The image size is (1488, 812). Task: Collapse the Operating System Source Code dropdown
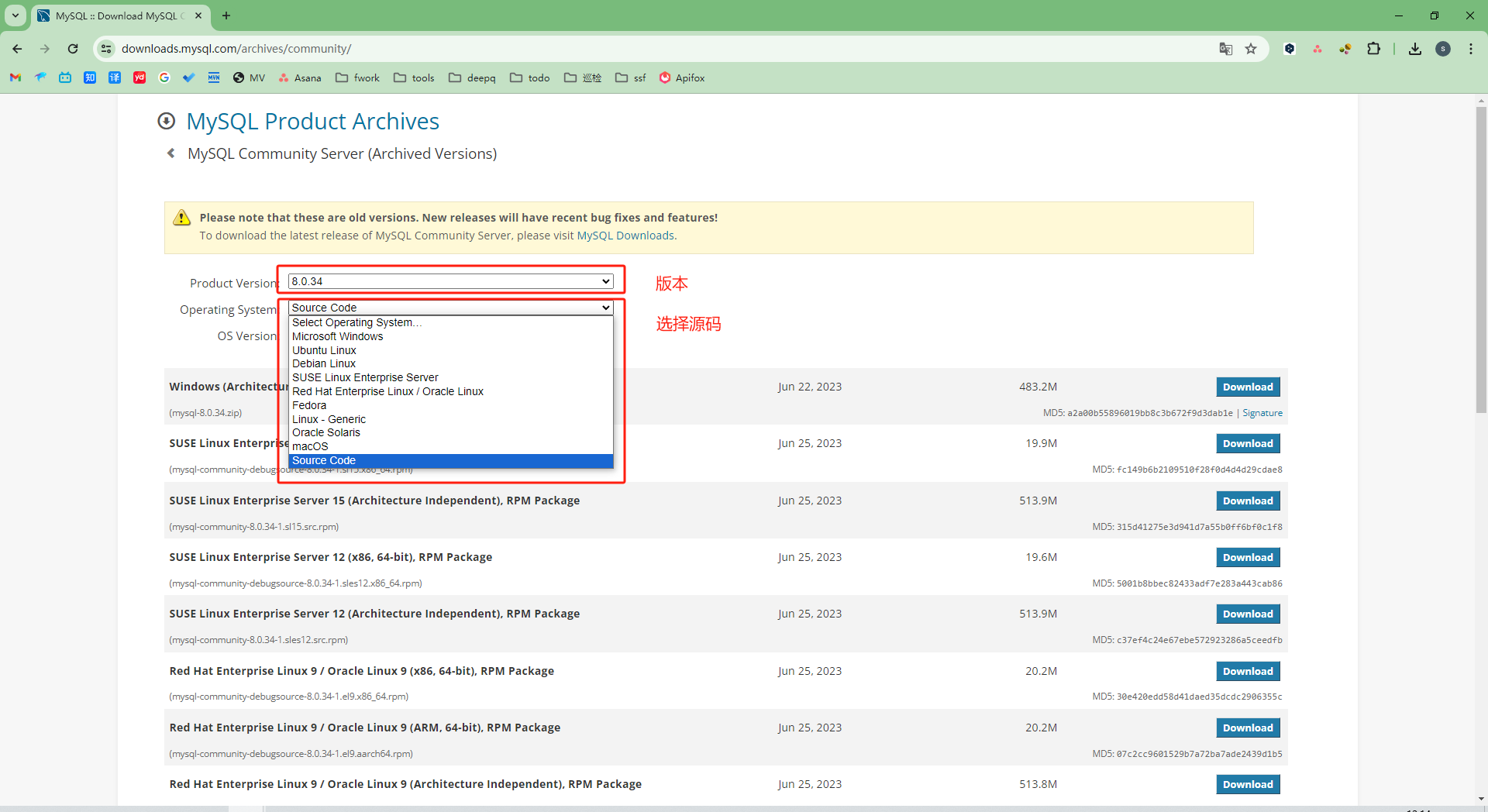coord(451,308)
